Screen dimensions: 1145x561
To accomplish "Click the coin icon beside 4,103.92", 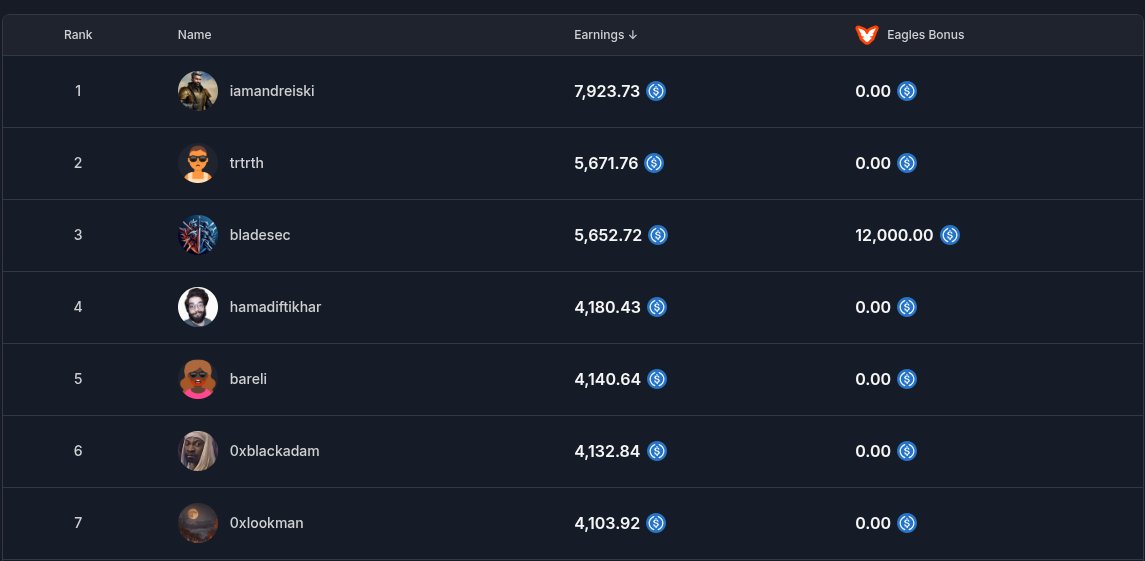I will tap(656, 523).
